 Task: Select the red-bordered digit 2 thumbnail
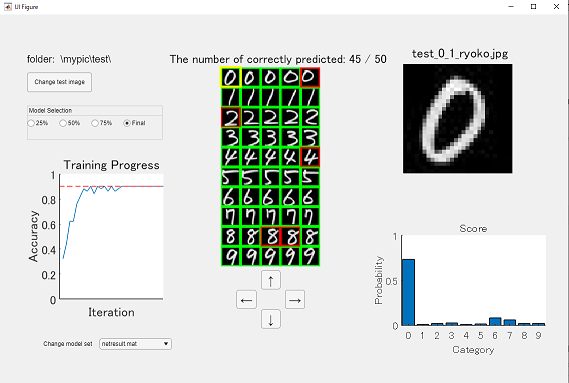(x=231, y=117)
